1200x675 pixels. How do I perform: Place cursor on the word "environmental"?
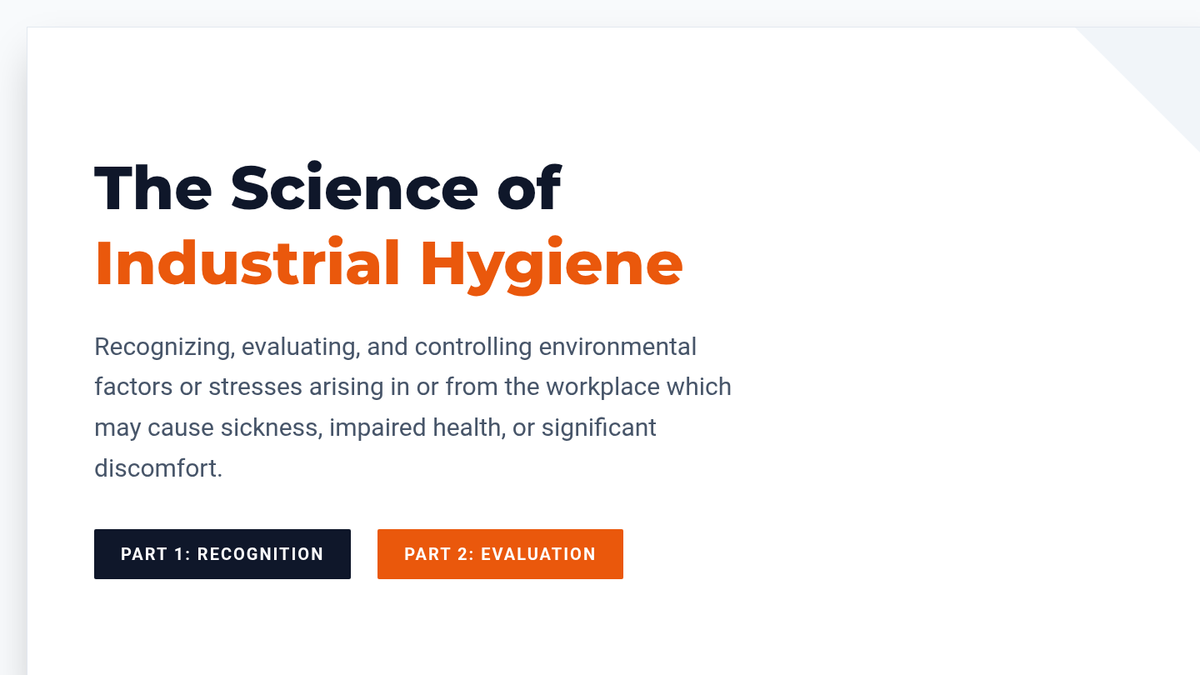click(617, 347)
